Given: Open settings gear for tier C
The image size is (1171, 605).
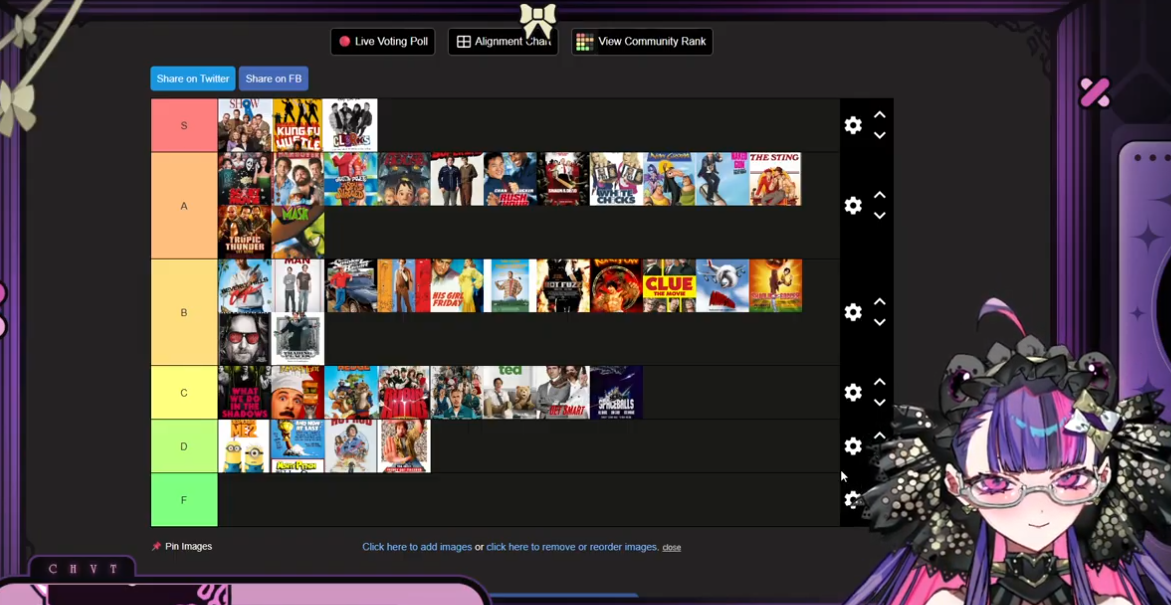Looking at the screenshot, I should [x=853, y=392].
